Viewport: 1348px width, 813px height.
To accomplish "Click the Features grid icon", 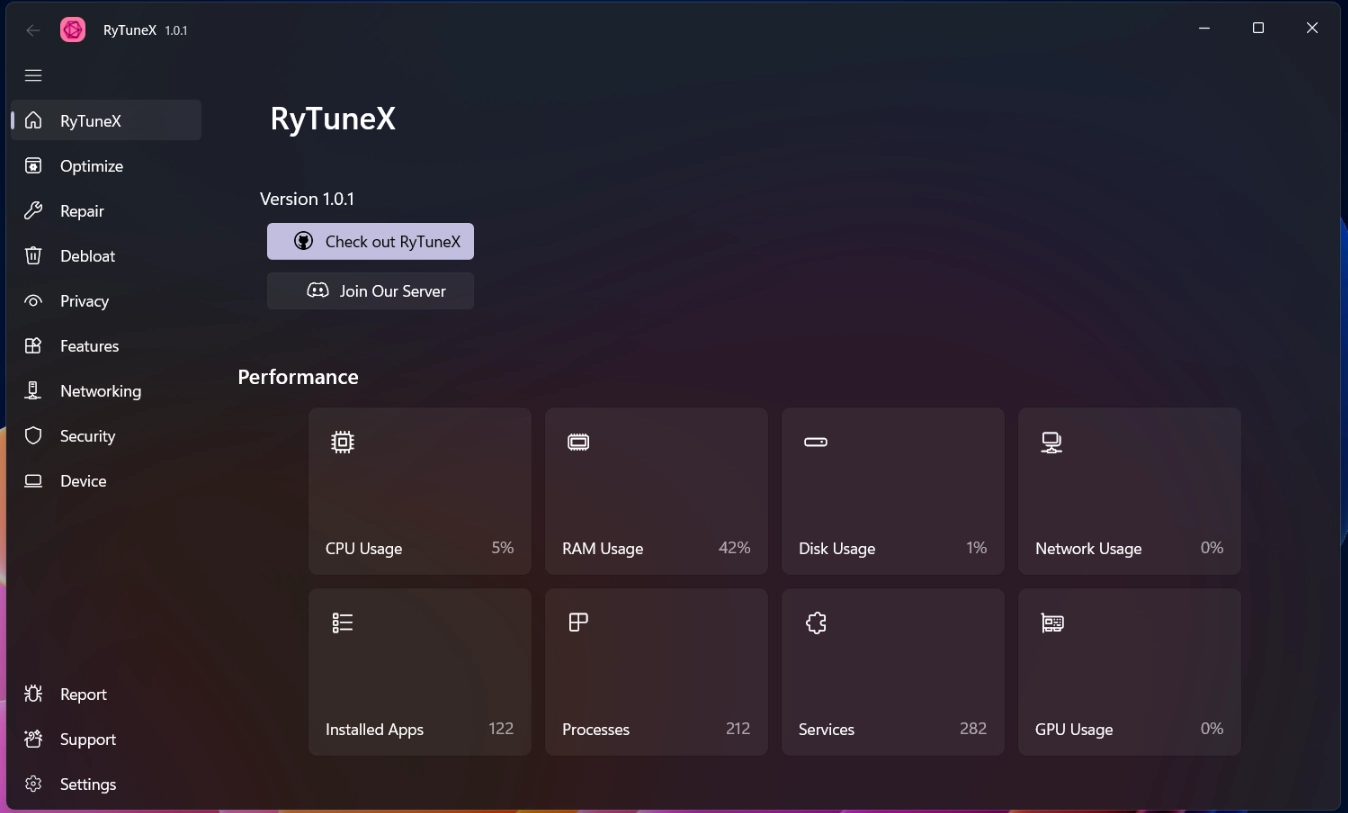I will pyautogui.click(x=33, y=346).
